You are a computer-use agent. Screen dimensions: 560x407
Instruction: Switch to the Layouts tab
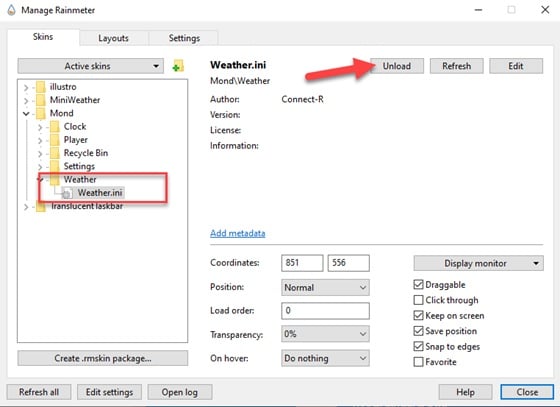tap(113, 38)
